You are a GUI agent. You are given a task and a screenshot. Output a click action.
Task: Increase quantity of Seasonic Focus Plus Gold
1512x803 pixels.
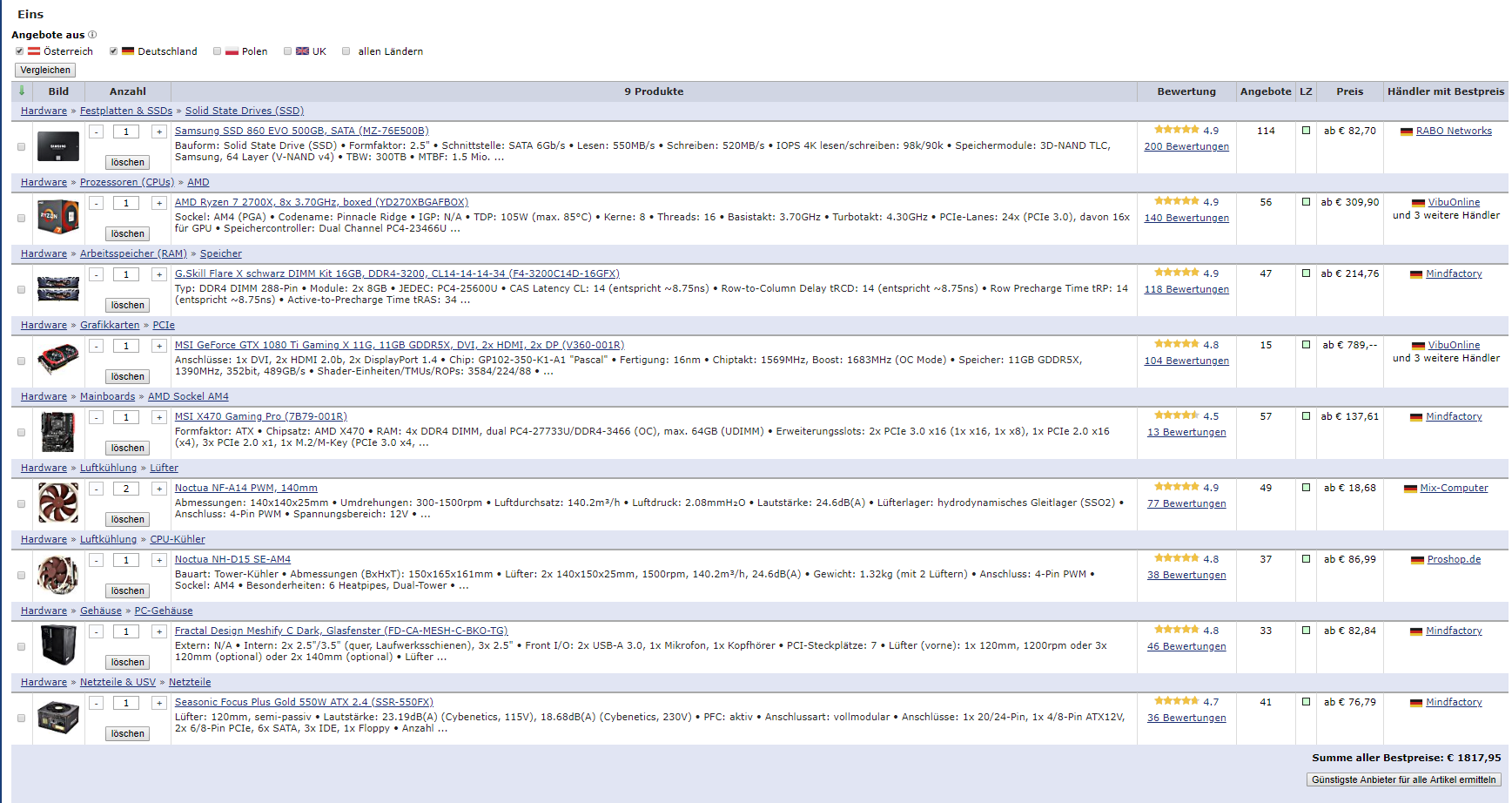159,703
